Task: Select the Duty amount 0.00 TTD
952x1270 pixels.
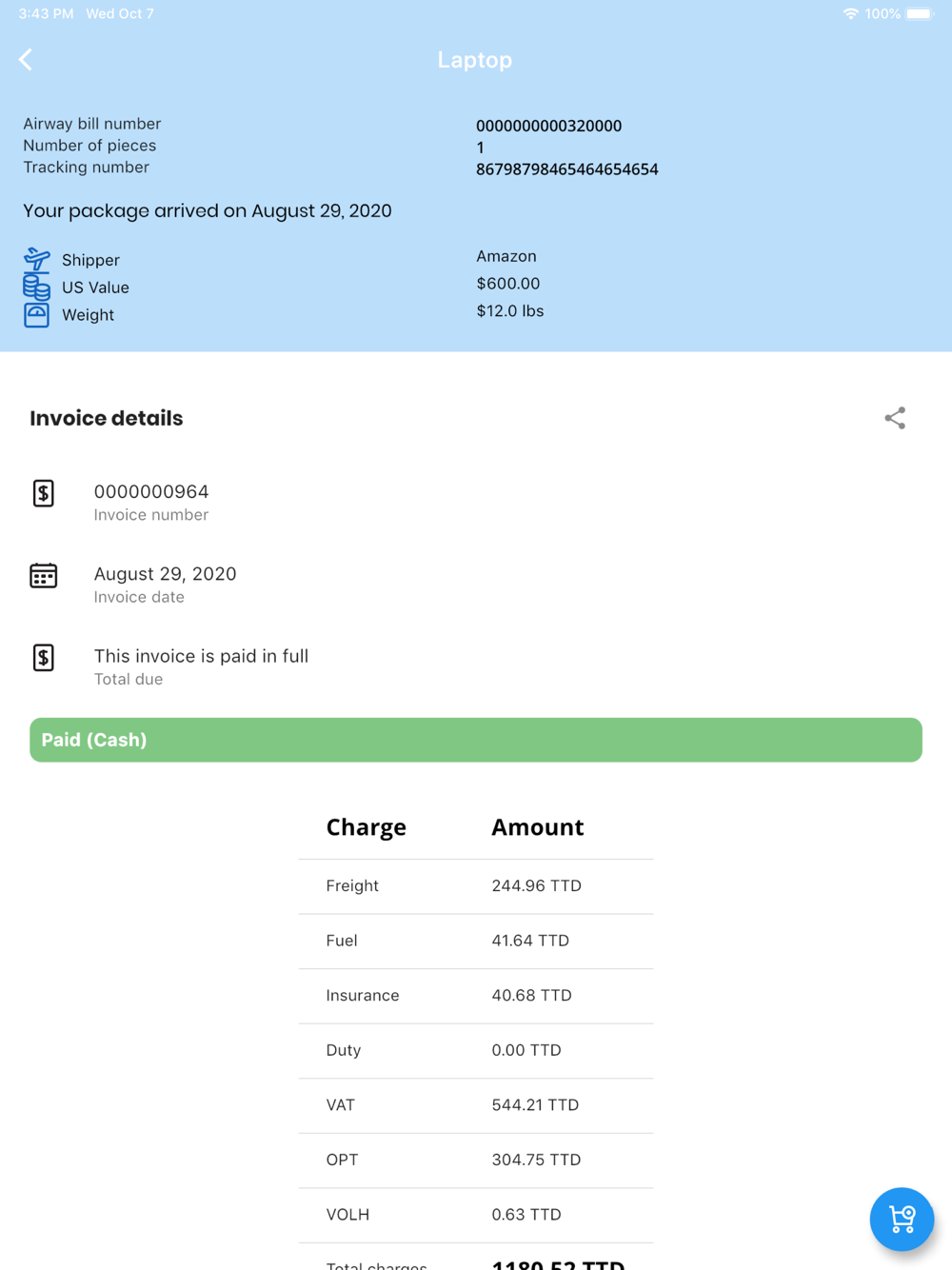Action: pyautogui.click(x=526, y=1050)
